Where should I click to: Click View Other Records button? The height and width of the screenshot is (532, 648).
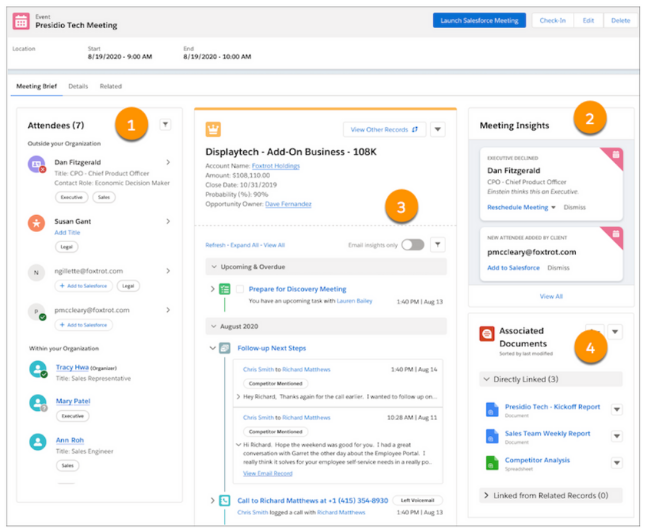point(384,130)
